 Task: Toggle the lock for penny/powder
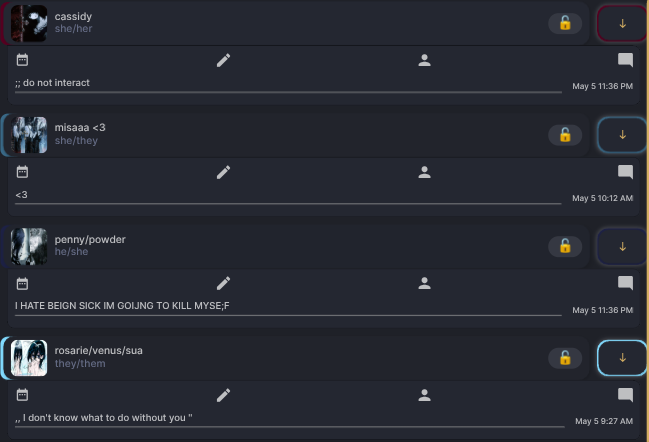pyautogui.click(x=565, y=247)
